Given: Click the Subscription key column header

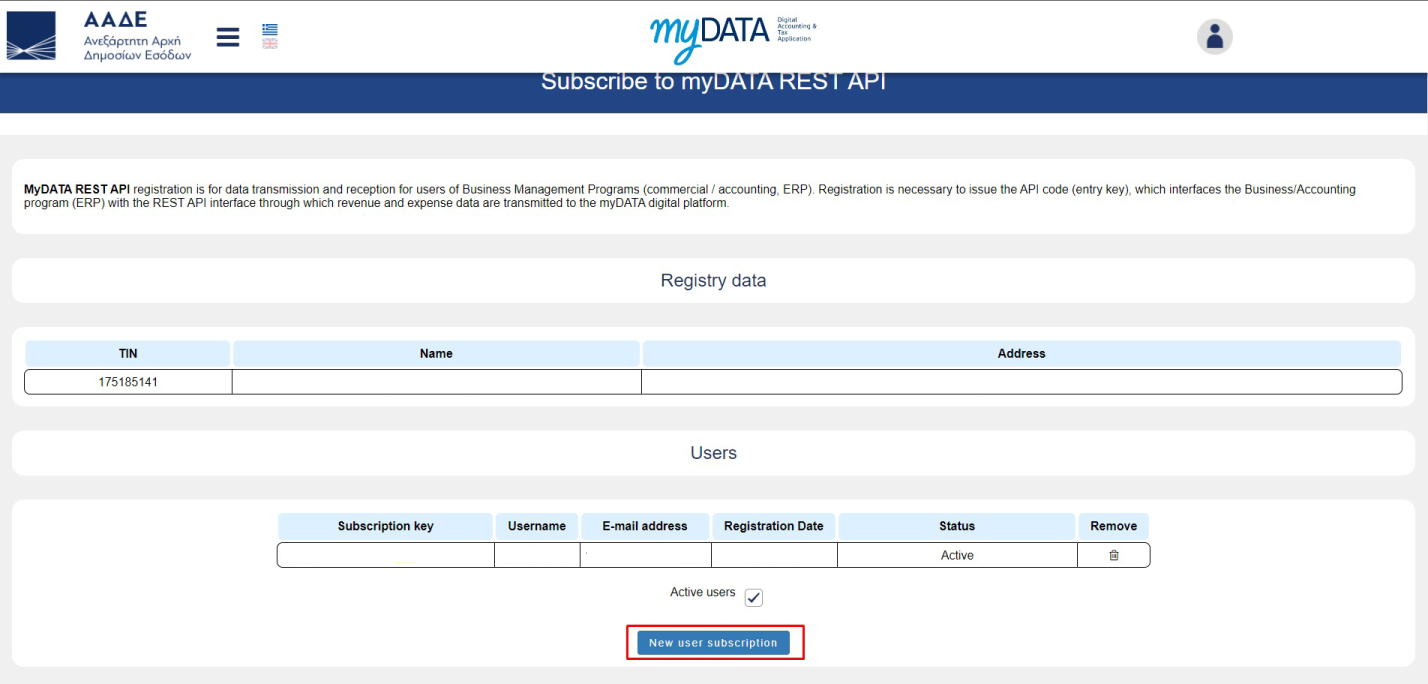Looking at the screenshot, I should tap(385, 526).
